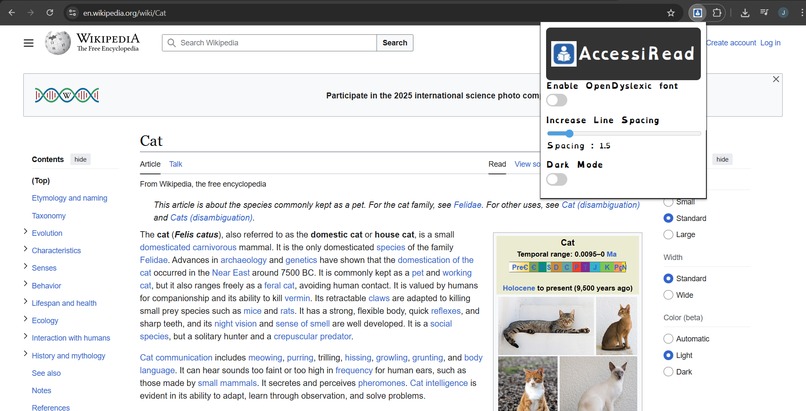The height and width of the screenshot is (411, 806).
Task: Expand the Behavior contents section
Action: (x=25, y=285)
